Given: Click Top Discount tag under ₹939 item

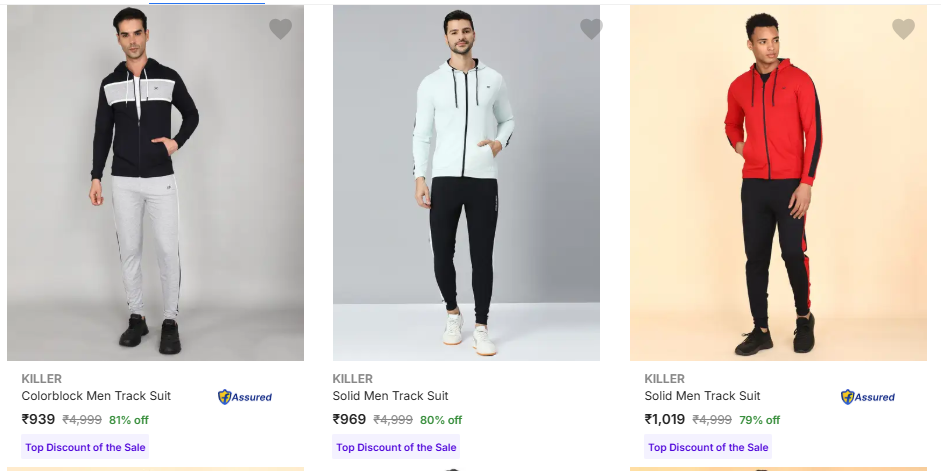Looking at the screenshot, I should [x=85, y=447].
